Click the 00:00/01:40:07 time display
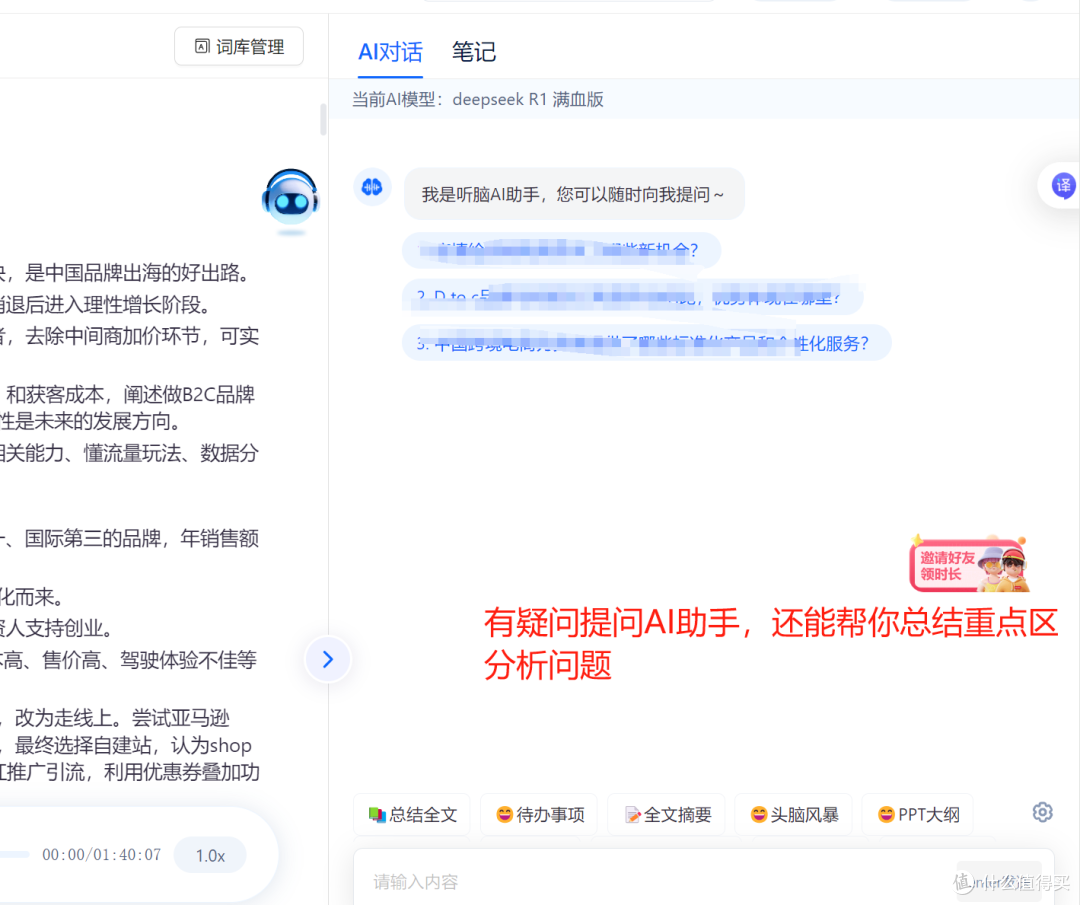The height and width of the screenshot is (905, 1080). pyautogui.click(x=101, y=855)
